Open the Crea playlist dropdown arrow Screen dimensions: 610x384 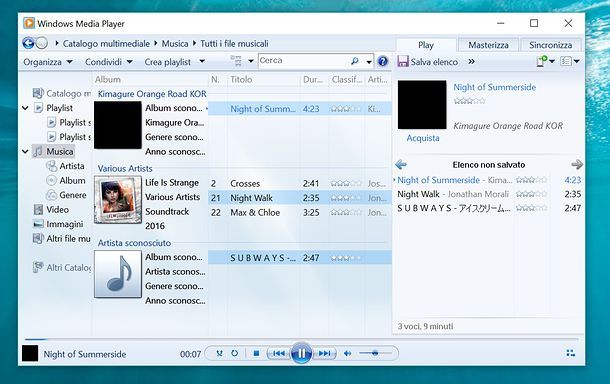click(x=202, y=61)
